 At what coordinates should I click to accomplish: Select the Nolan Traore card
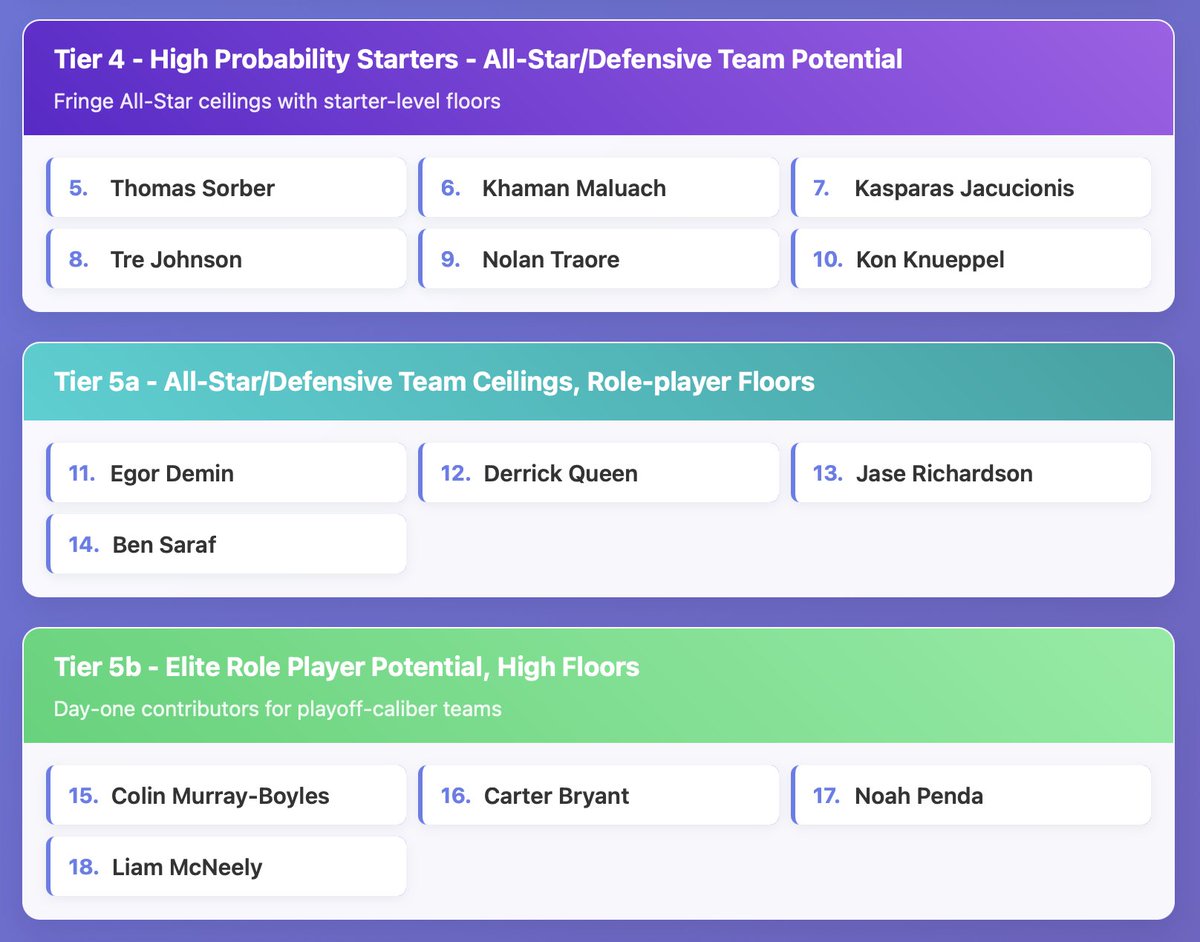(599, 259)
